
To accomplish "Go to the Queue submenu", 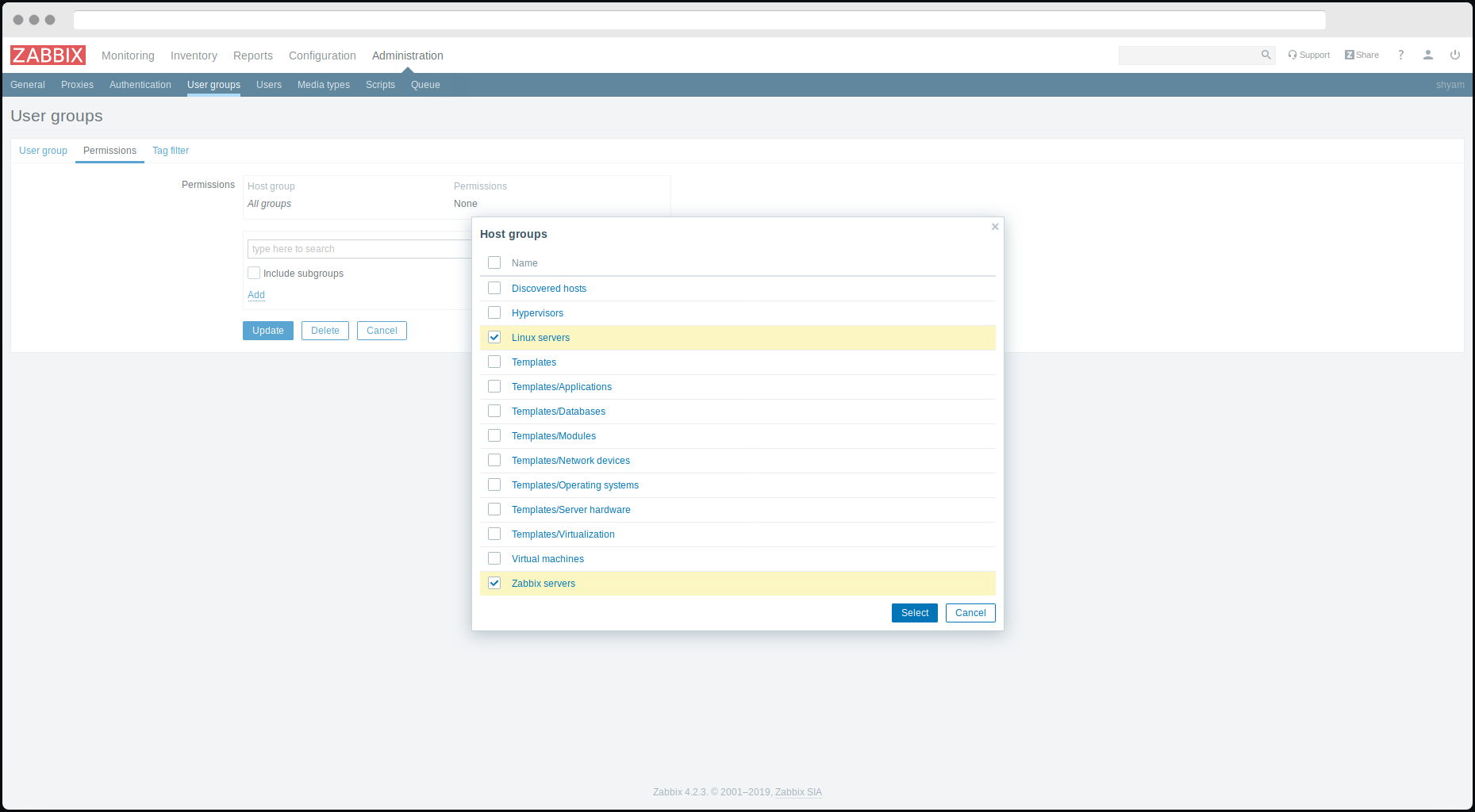I will pos(425,85).
